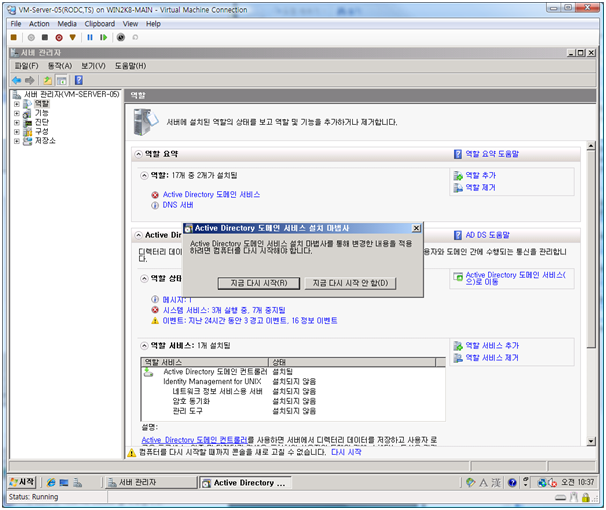
Task: Select 서버 관리자(VM-SERVER-05) root tree item
Action: click(x=71, y=94)
